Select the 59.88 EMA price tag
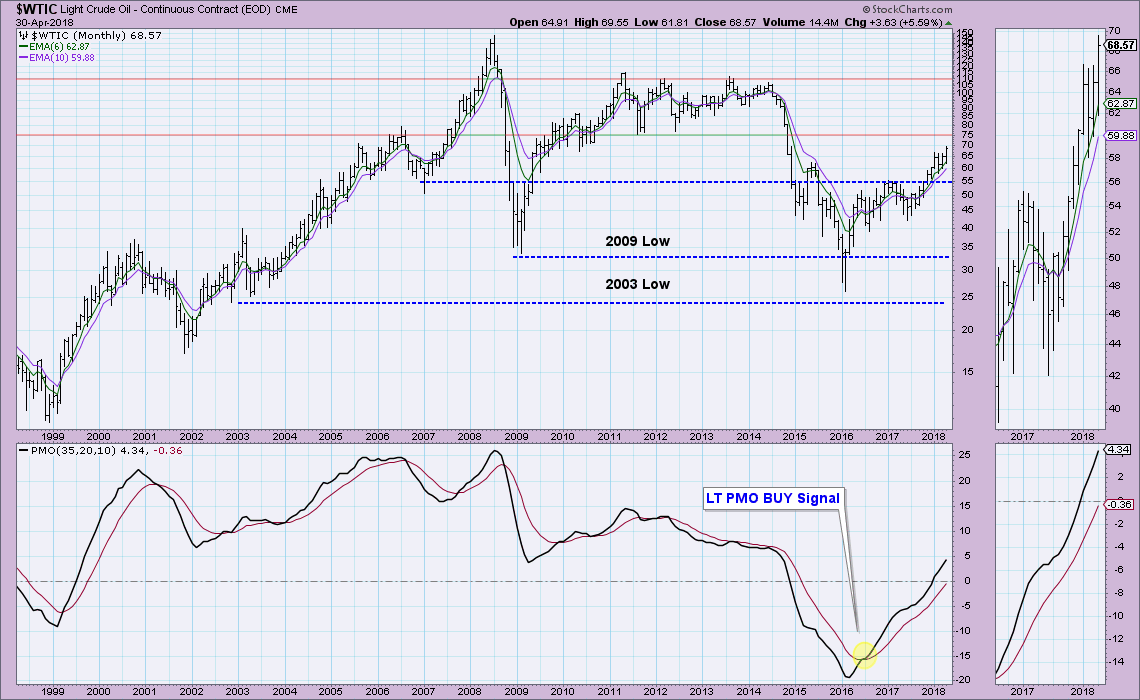The width and height of the screenshot is (1140, 700). (1119, 135)
